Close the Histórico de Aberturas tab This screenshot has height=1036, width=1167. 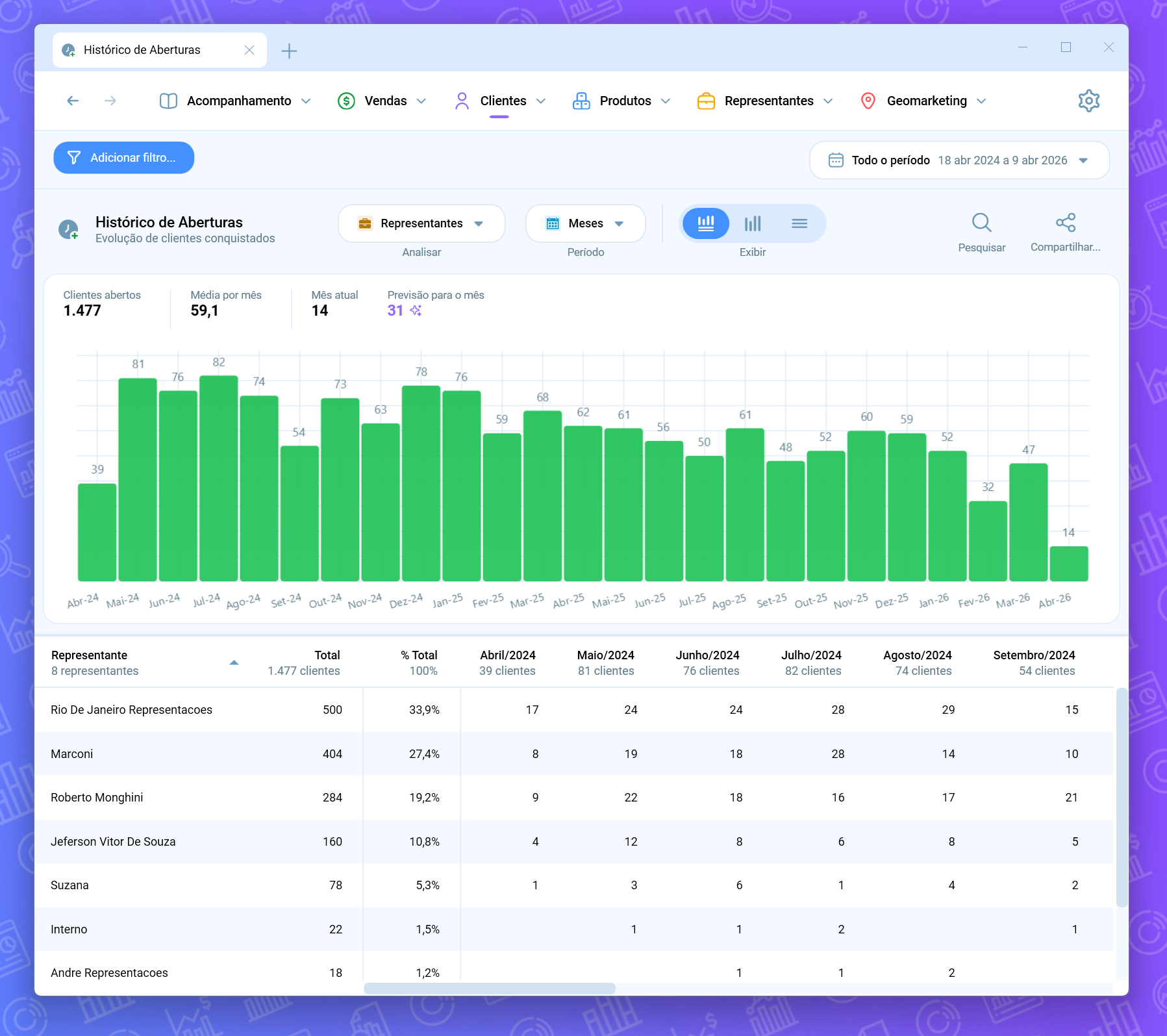[249, 50]
